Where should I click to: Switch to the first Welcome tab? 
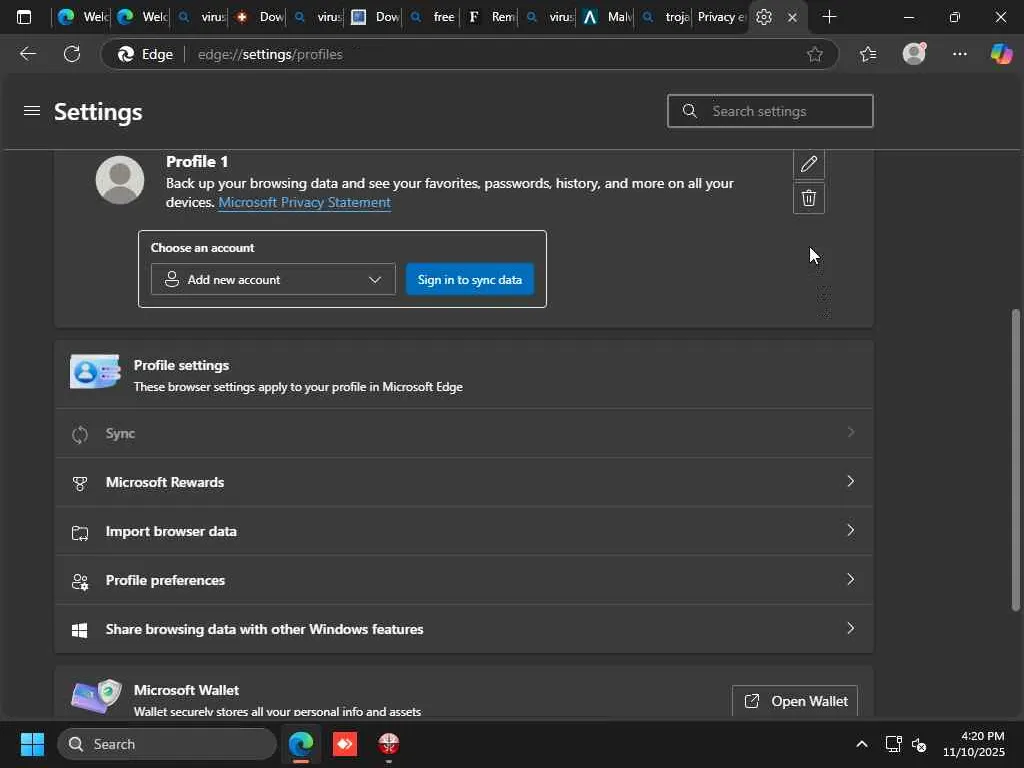tap(81, 17)
